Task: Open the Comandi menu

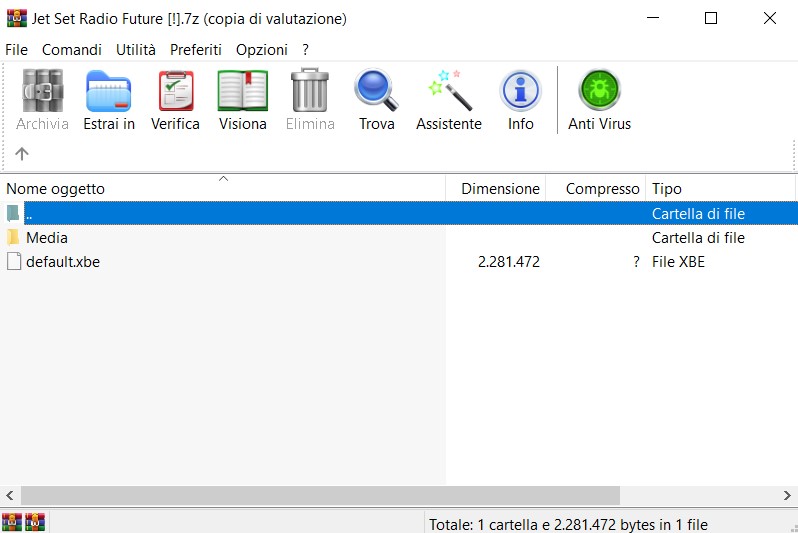Action: pos(72,50)
